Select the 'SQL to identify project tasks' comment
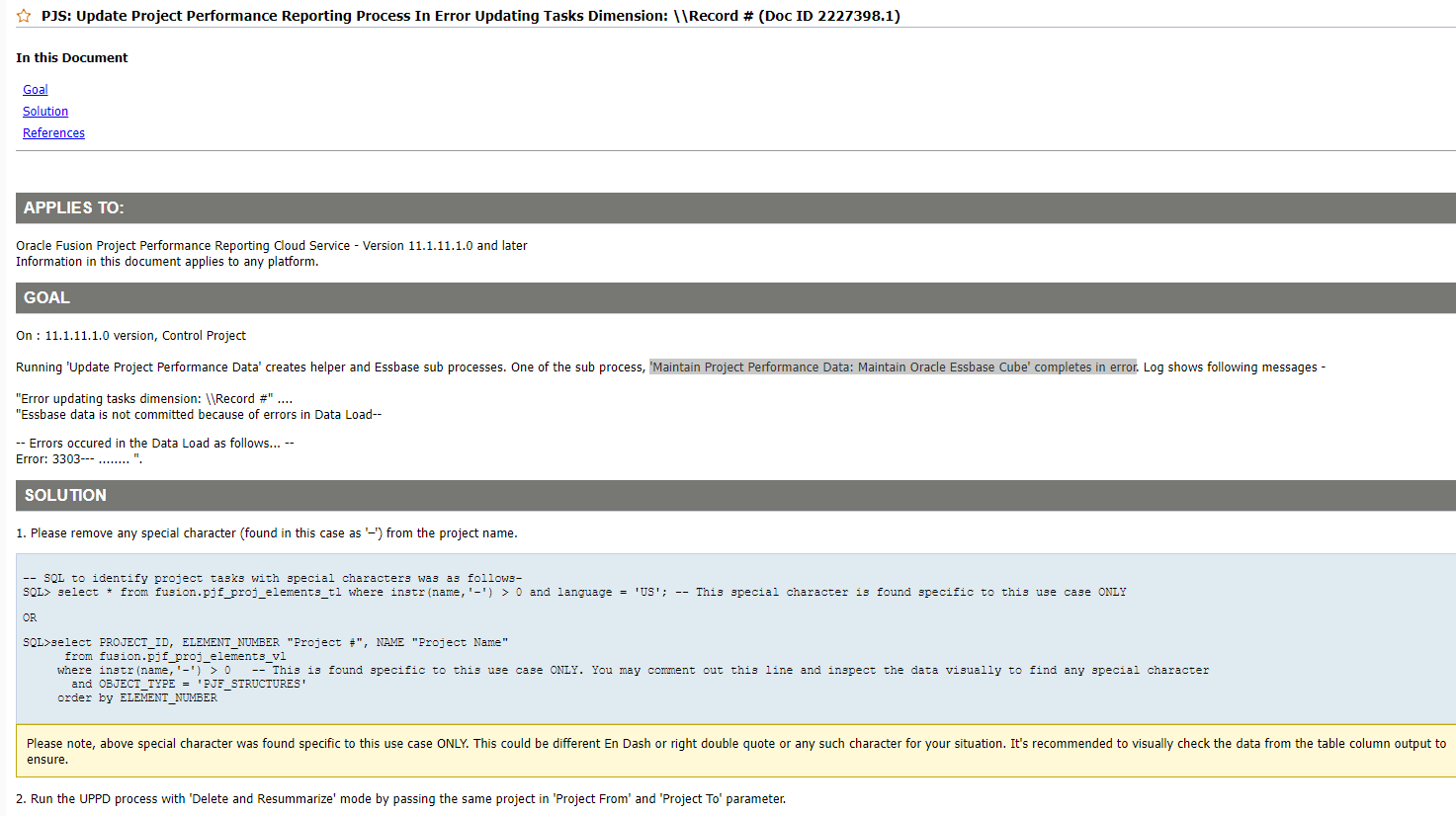1456x816 pixels. (x=273, y=579)
